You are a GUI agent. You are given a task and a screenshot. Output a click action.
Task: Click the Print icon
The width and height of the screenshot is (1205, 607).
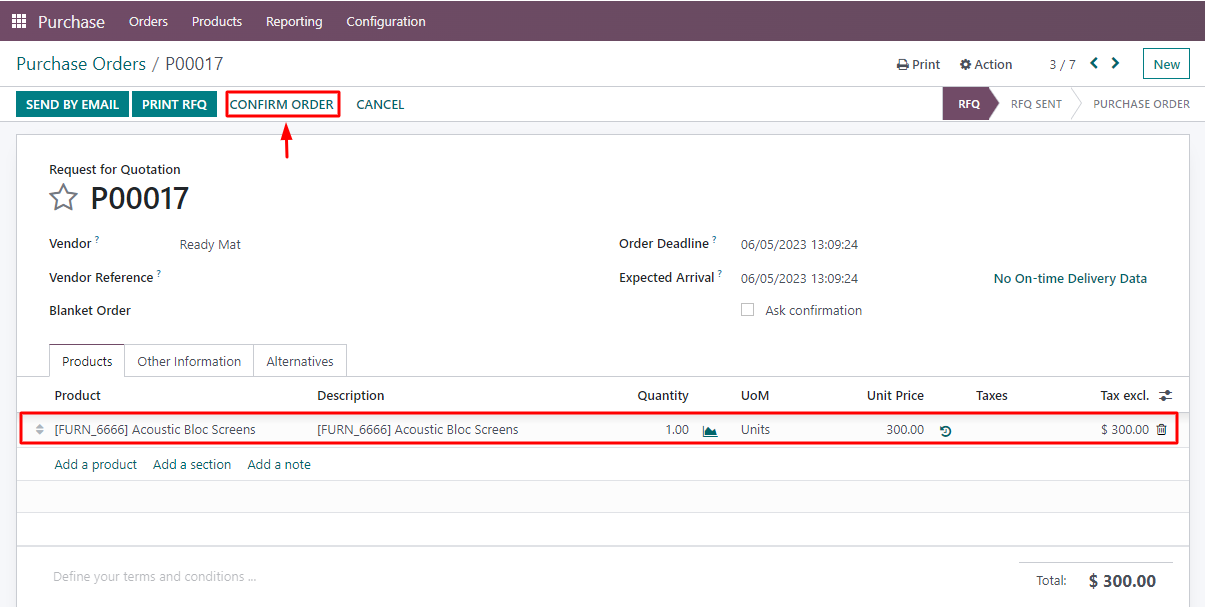[917, 63]
